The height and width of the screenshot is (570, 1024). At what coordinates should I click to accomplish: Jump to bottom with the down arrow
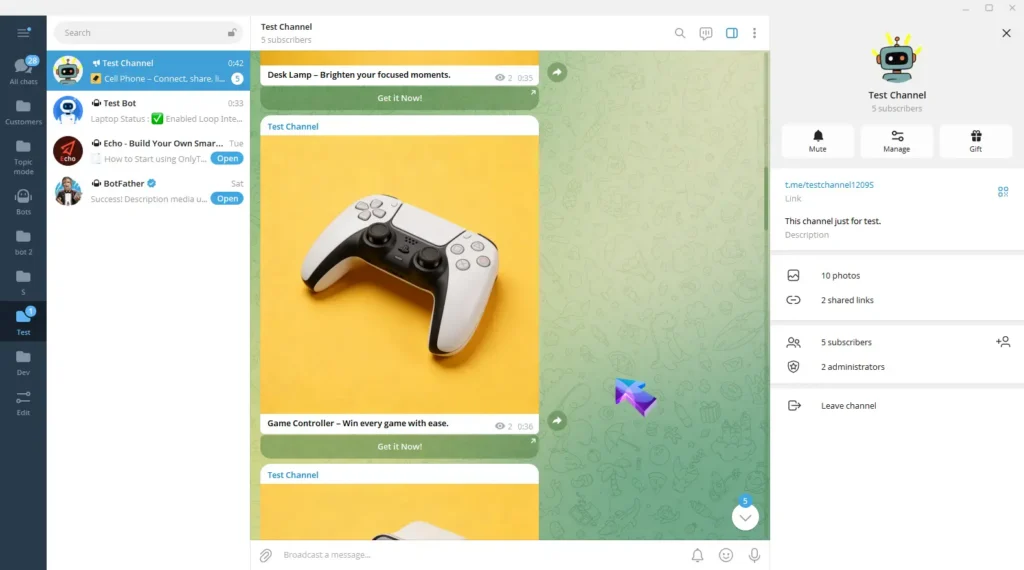745,517
